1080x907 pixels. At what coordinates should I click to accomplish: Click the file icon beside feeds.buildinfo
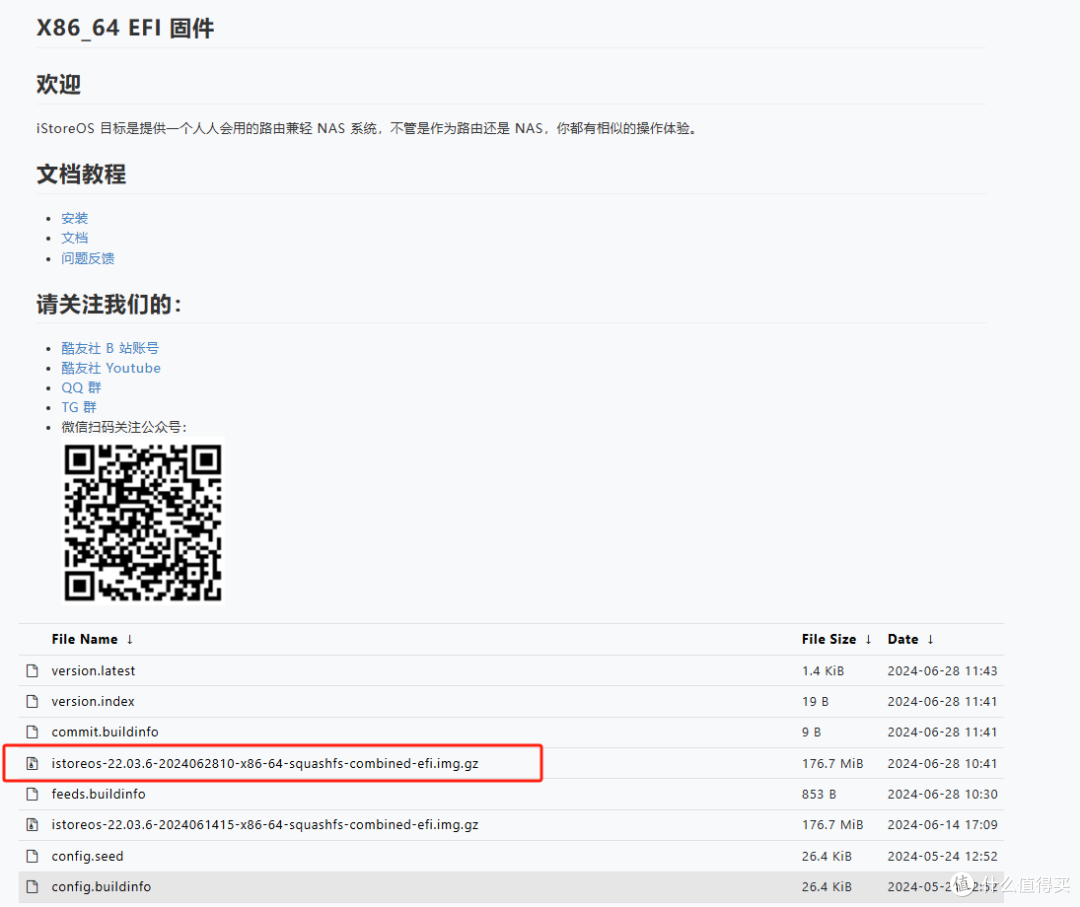pyautogui.click(x=32, y=794)
